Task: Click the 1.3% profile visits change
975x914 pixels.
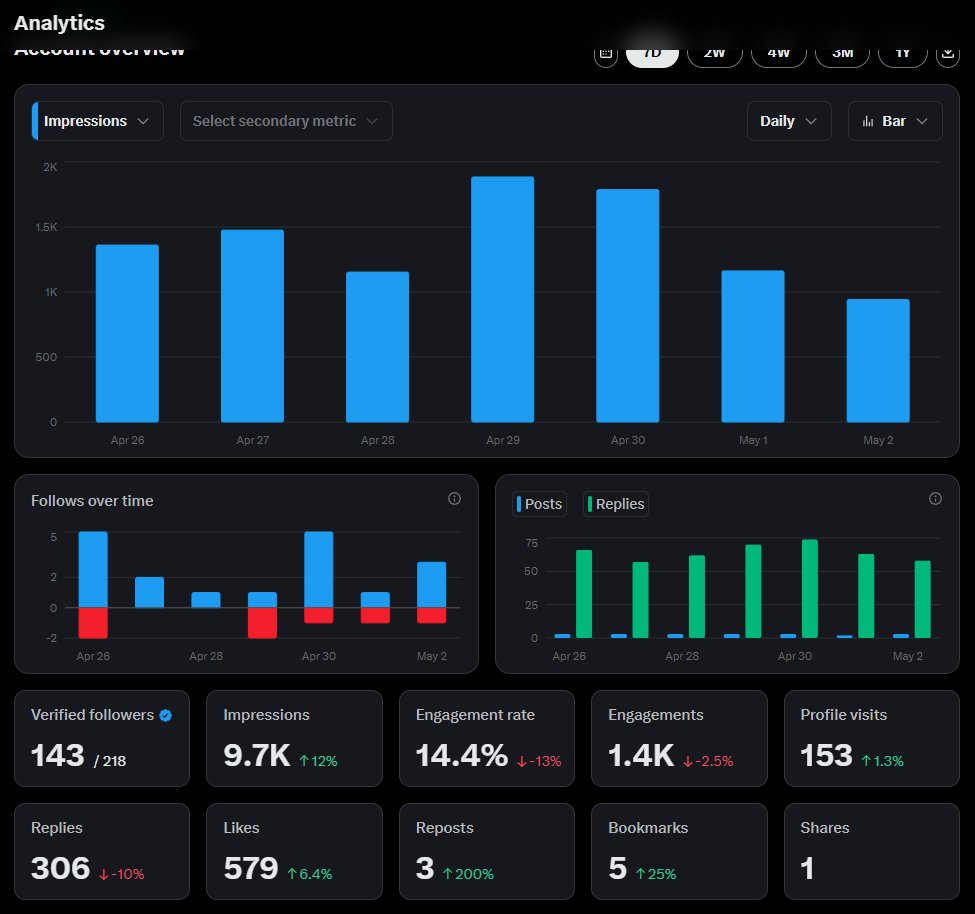Action: (x=882, y=761)
